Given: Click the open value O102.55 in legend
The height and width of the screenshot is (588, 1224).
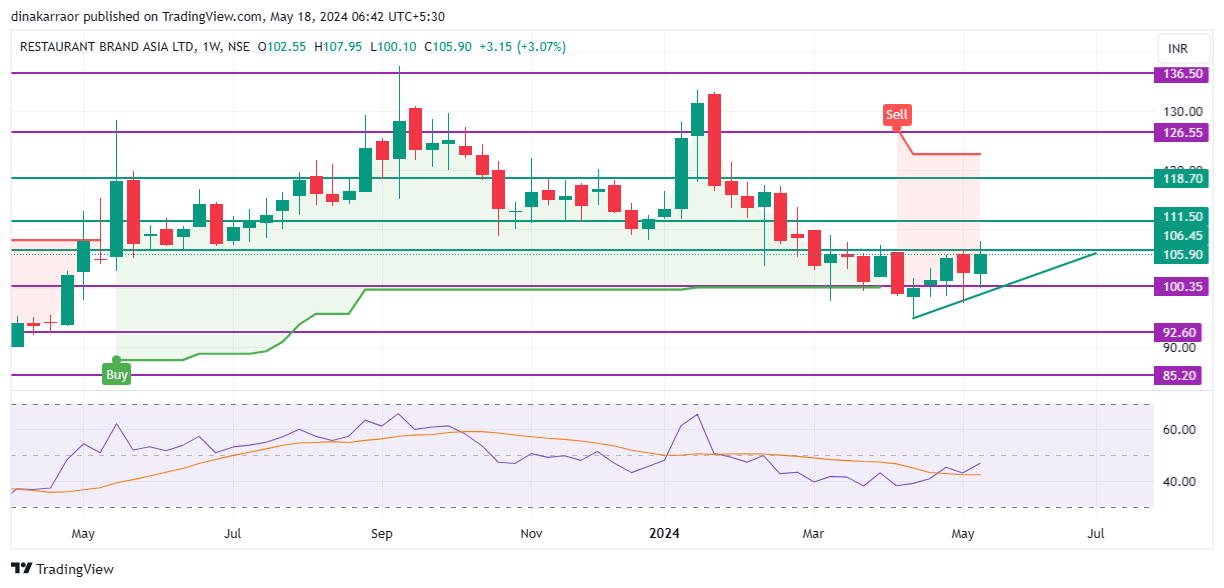Looking at the screenshot, I should tap(282, 46).
